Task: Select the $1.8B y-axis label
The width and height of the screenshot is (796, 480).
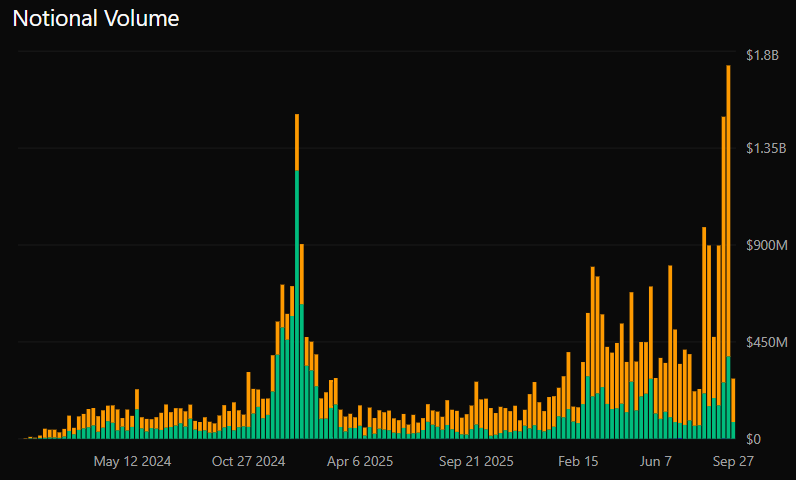Action: (762, 55)
